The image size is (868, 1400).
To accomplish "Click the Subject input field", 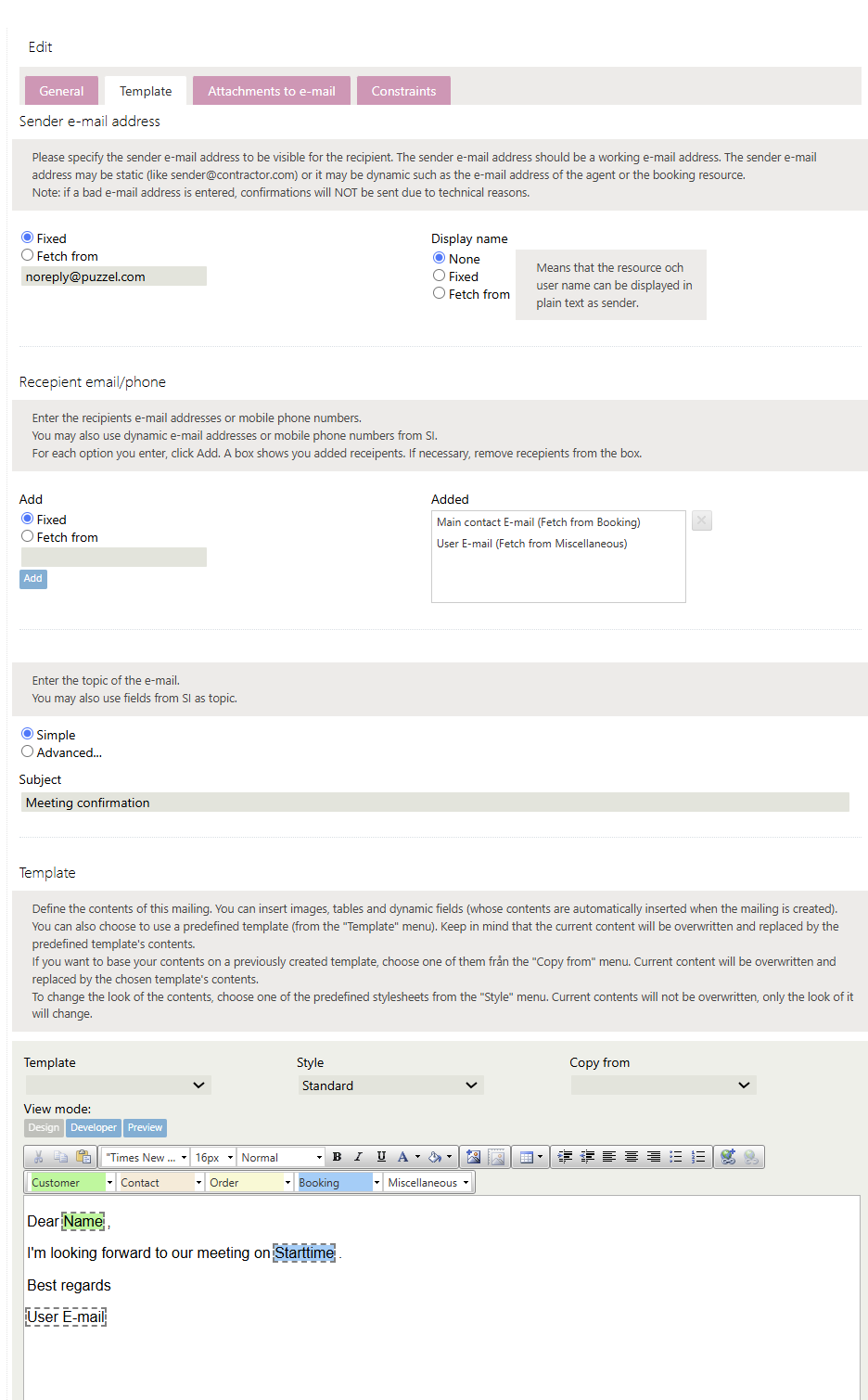I will 435,803.
